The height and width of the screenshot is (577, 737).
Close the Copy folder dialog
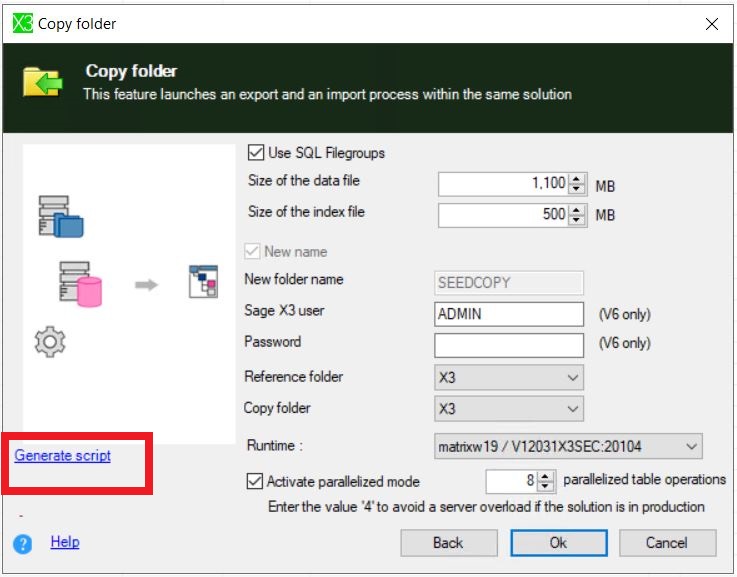click(712, 23)
